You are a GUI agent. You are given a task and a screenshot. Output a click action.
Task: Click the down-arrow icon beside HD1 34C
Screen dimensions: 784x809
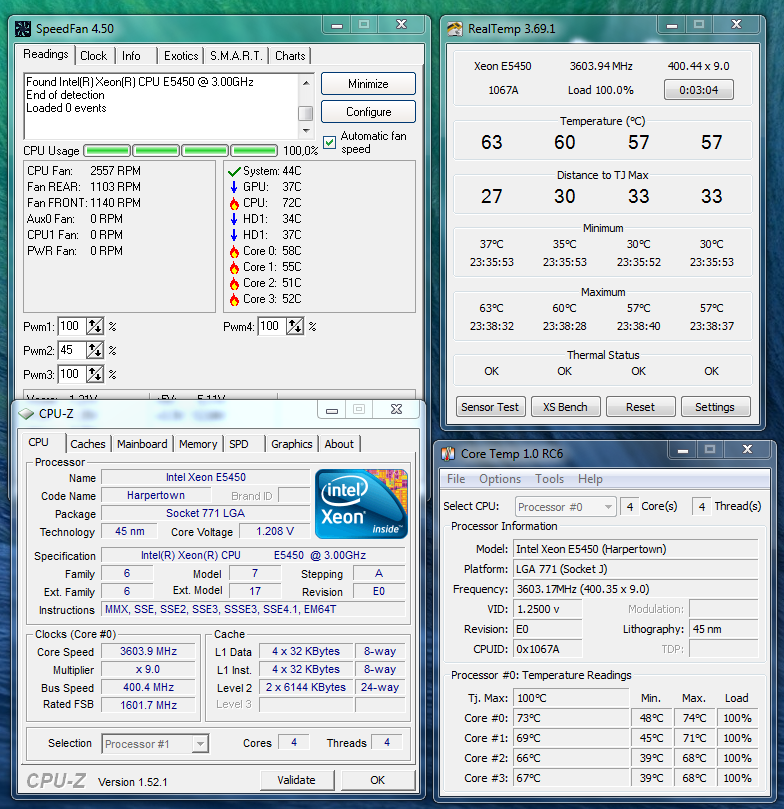tap(234, 219)
